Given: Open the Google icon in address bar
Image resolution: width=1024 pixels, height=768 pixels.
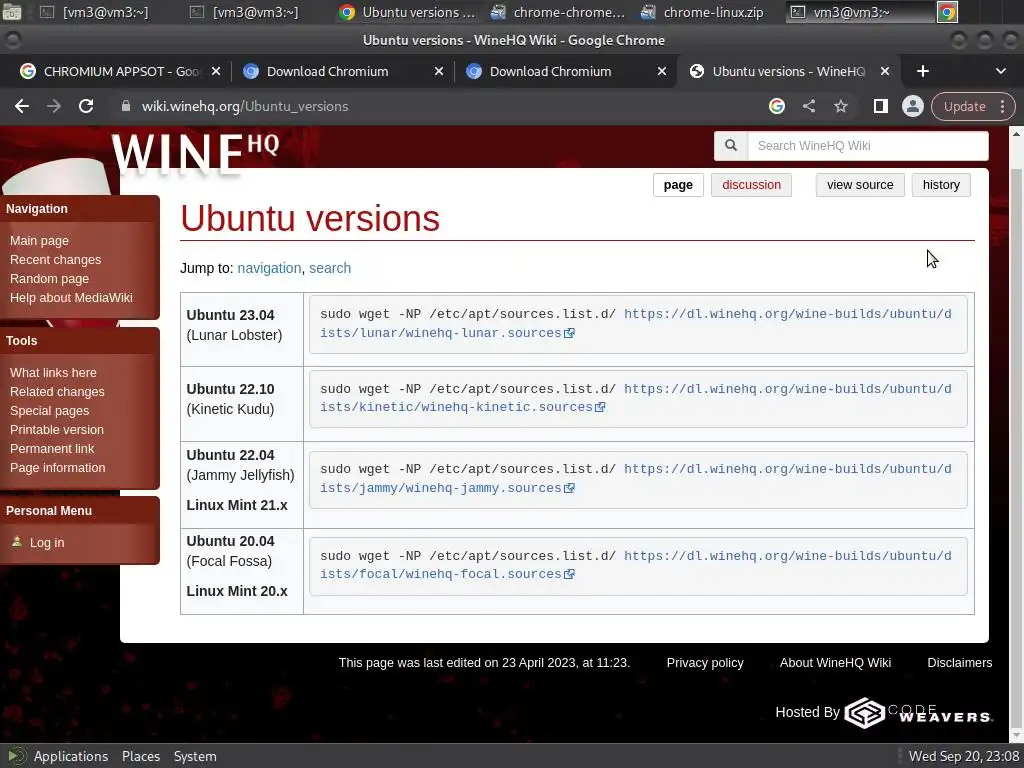Looking at the screenshot, I should coord(776,106).
